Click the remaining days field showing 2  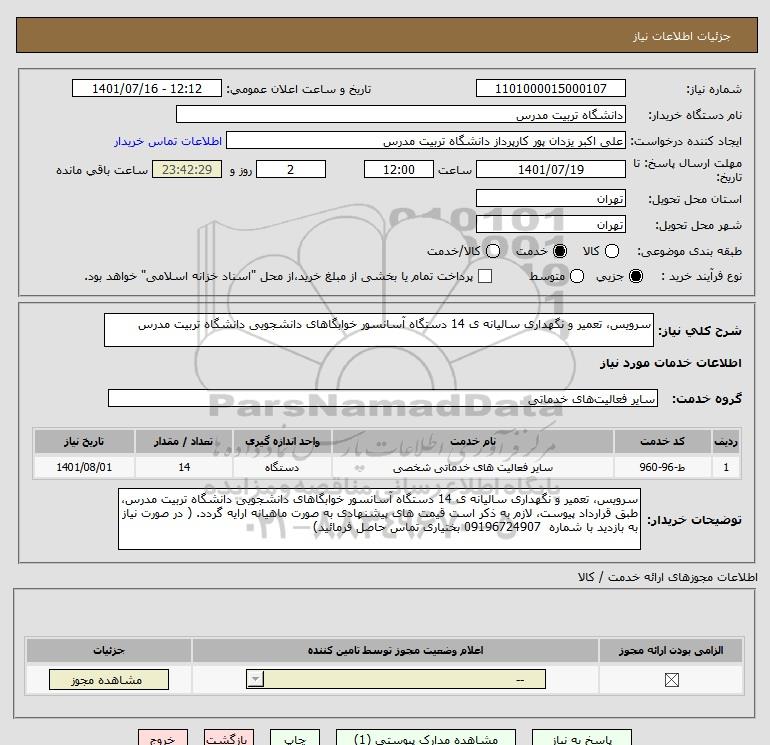pyautogui.click(x=291, y=169)
